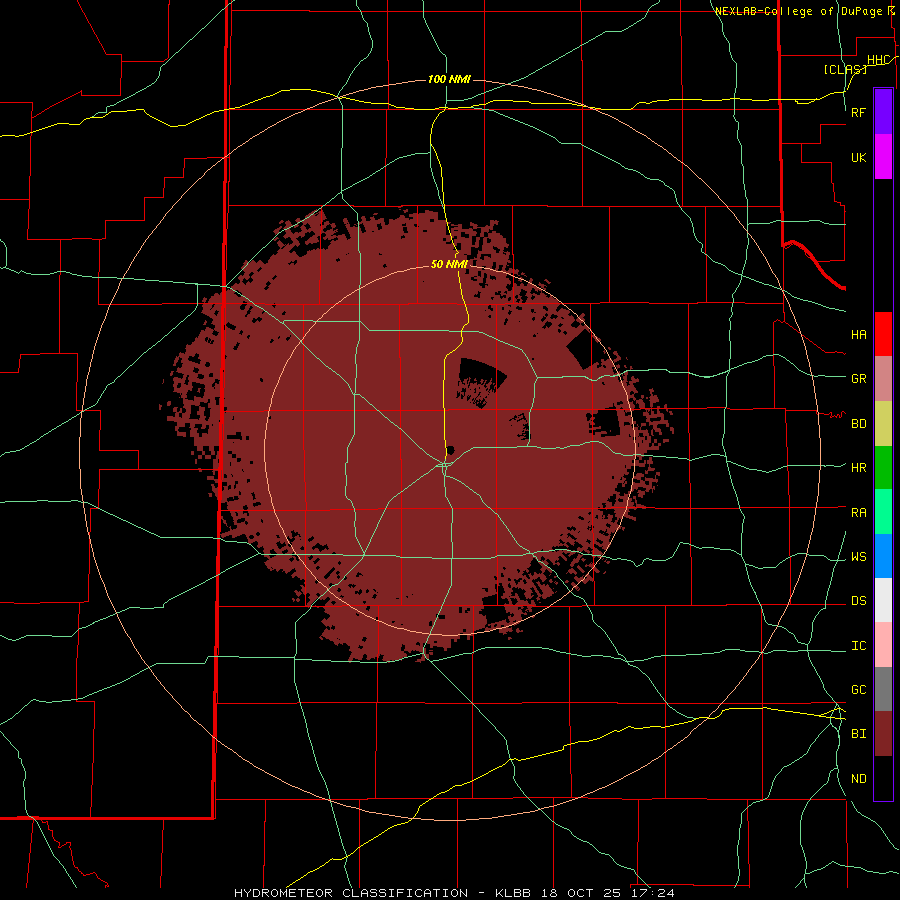Click the brown BI biological color swatch
Screen dimensions: 900x900
coord(883,734)
